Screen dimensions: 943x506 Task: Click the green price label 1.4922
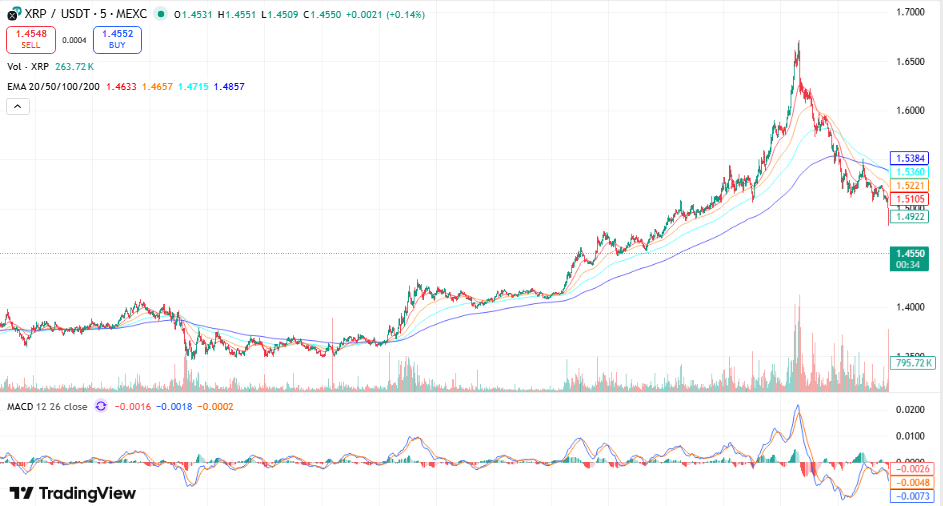tap(909, 217)
